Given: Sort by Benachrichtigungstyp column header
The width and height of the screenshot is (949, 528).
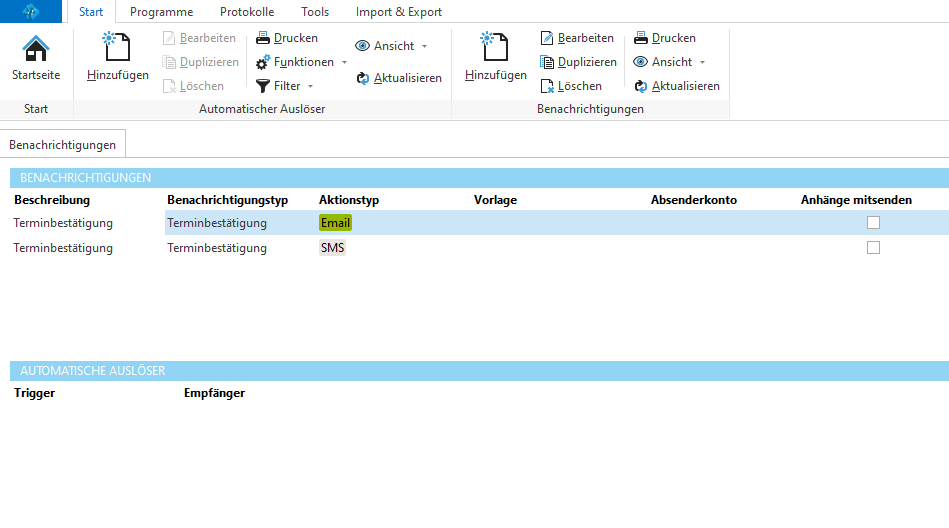Looking at the screenshot, I should click(228, 200).
